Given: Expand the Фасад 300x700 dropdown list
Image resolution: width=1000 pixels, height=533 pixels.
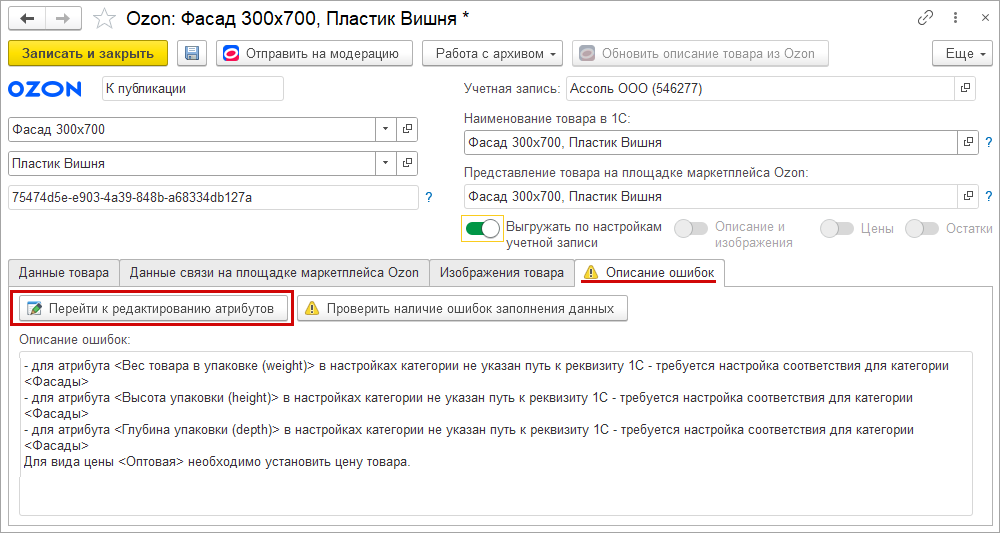Looking at the screenshot, I should click(385, 129).
